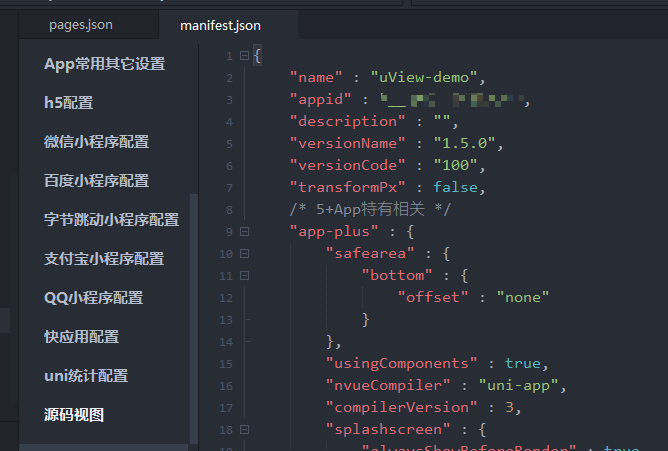The height and width of the screenshot is (451, 668).
Task: Open 字节跳动小程序配置 settings
Action: [112, 220]
